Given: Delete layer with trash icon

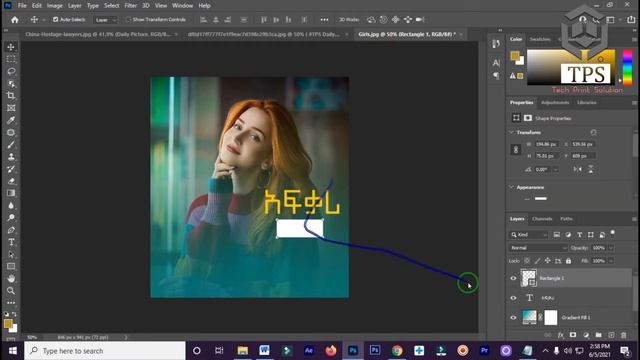Looking at the screenshot, I should point(624,335).
